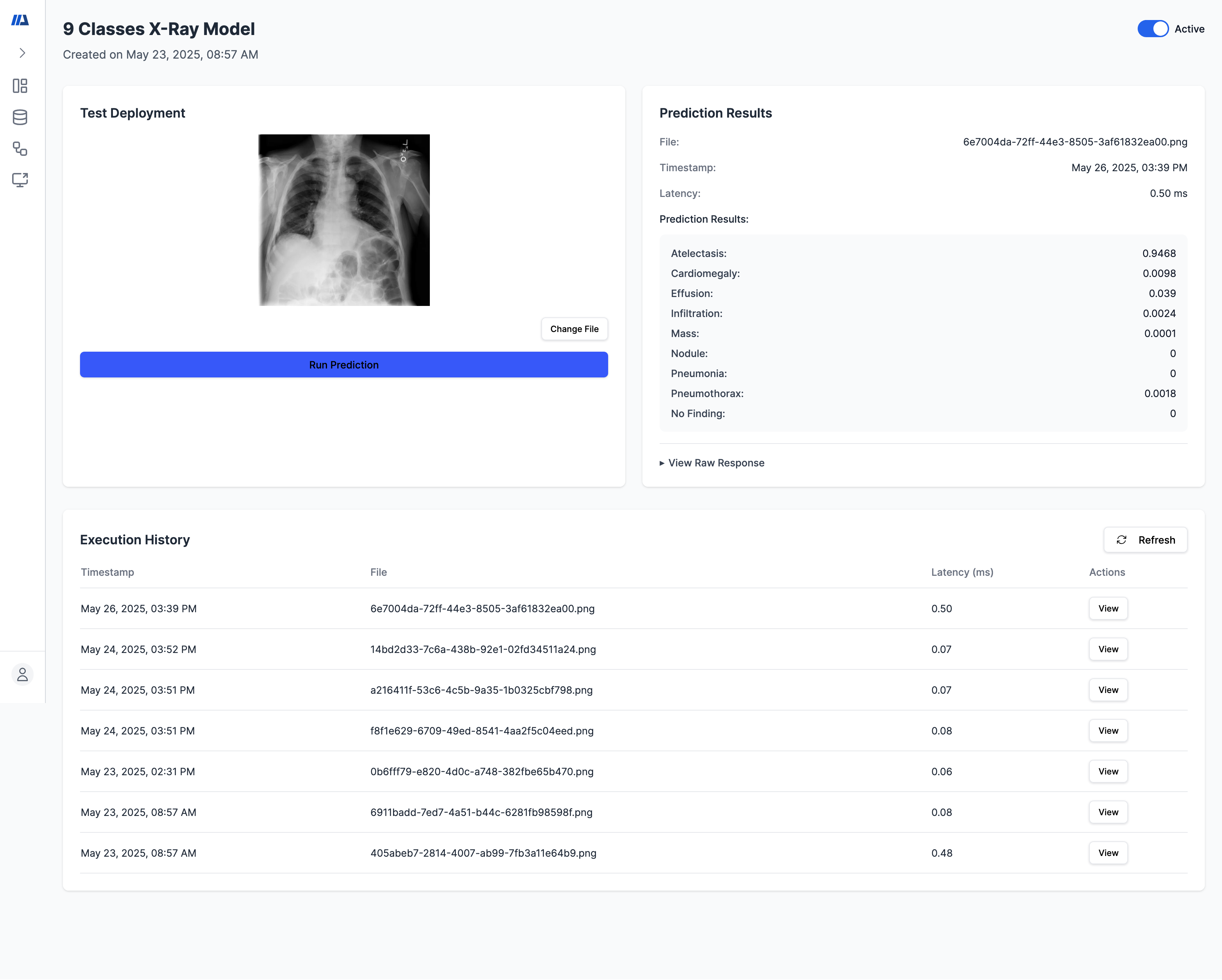Open the deployments monitor icon

pyautogui.click(x=20, y=180)
